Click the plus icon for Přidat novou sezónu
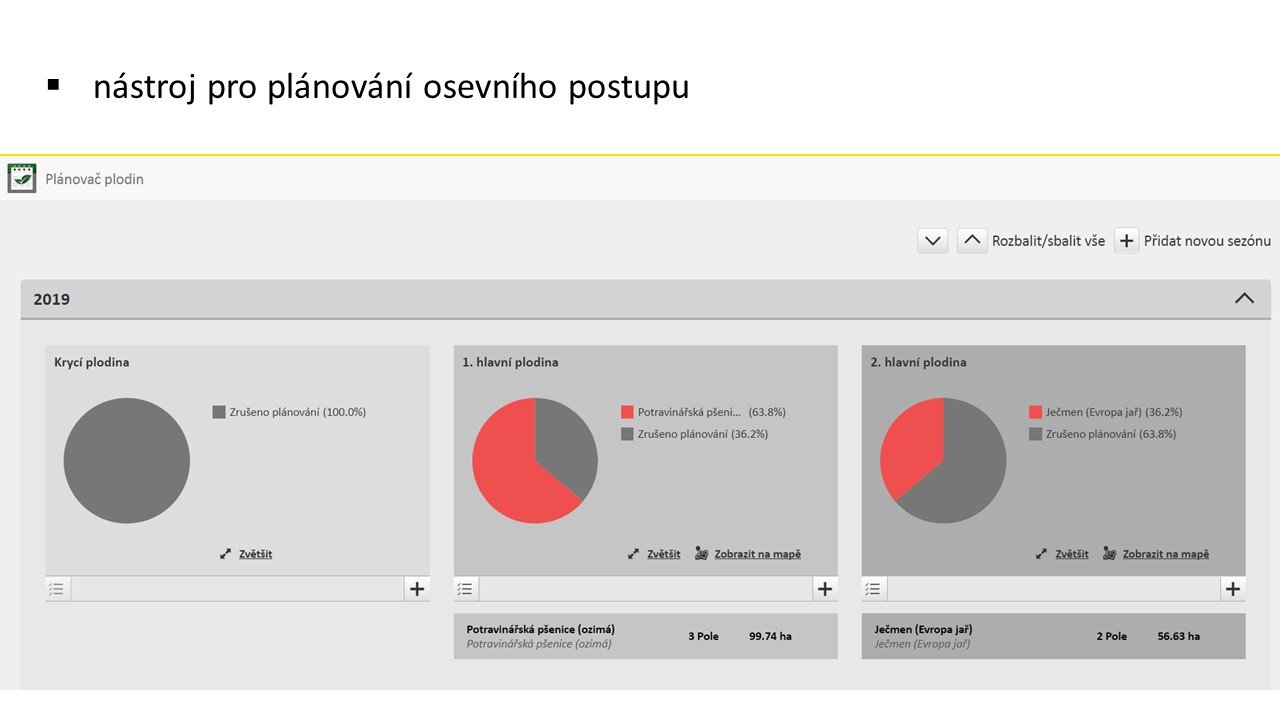This screenshot has height=720, width=1280. (1126, 241)
